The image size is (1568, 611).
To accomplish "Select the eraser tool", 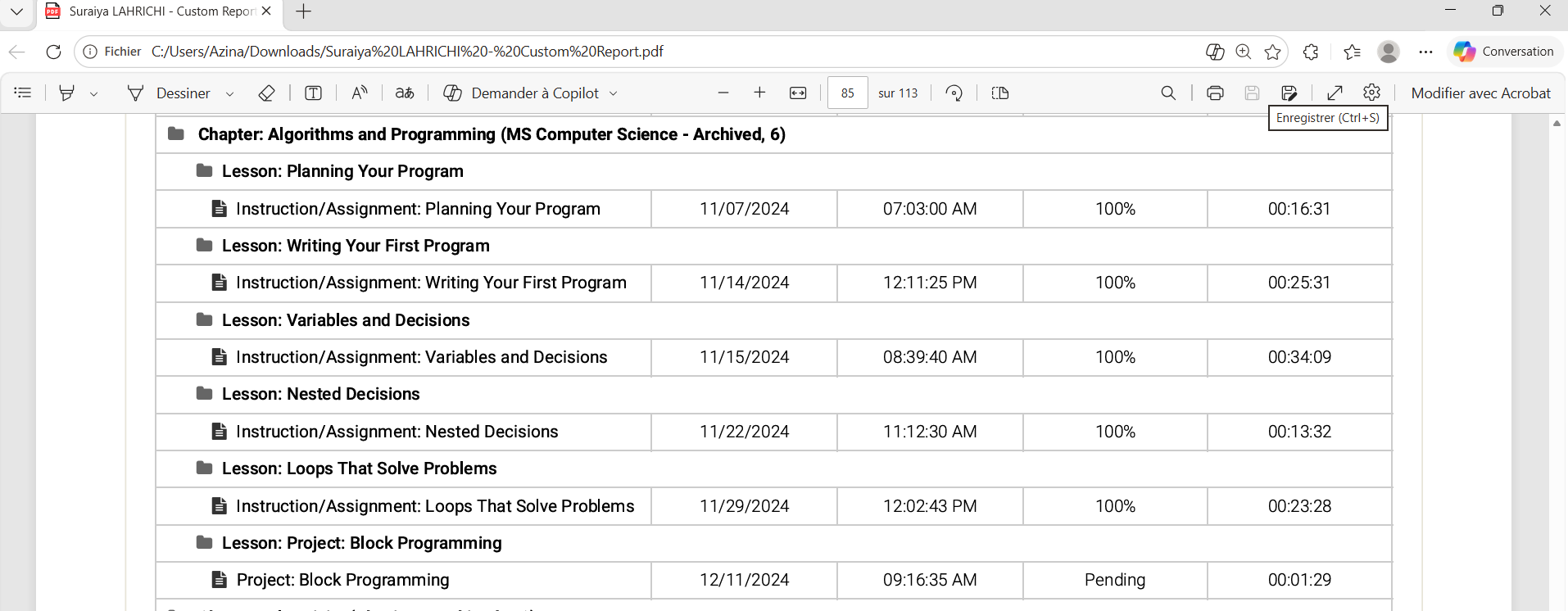I will point(266,93).
